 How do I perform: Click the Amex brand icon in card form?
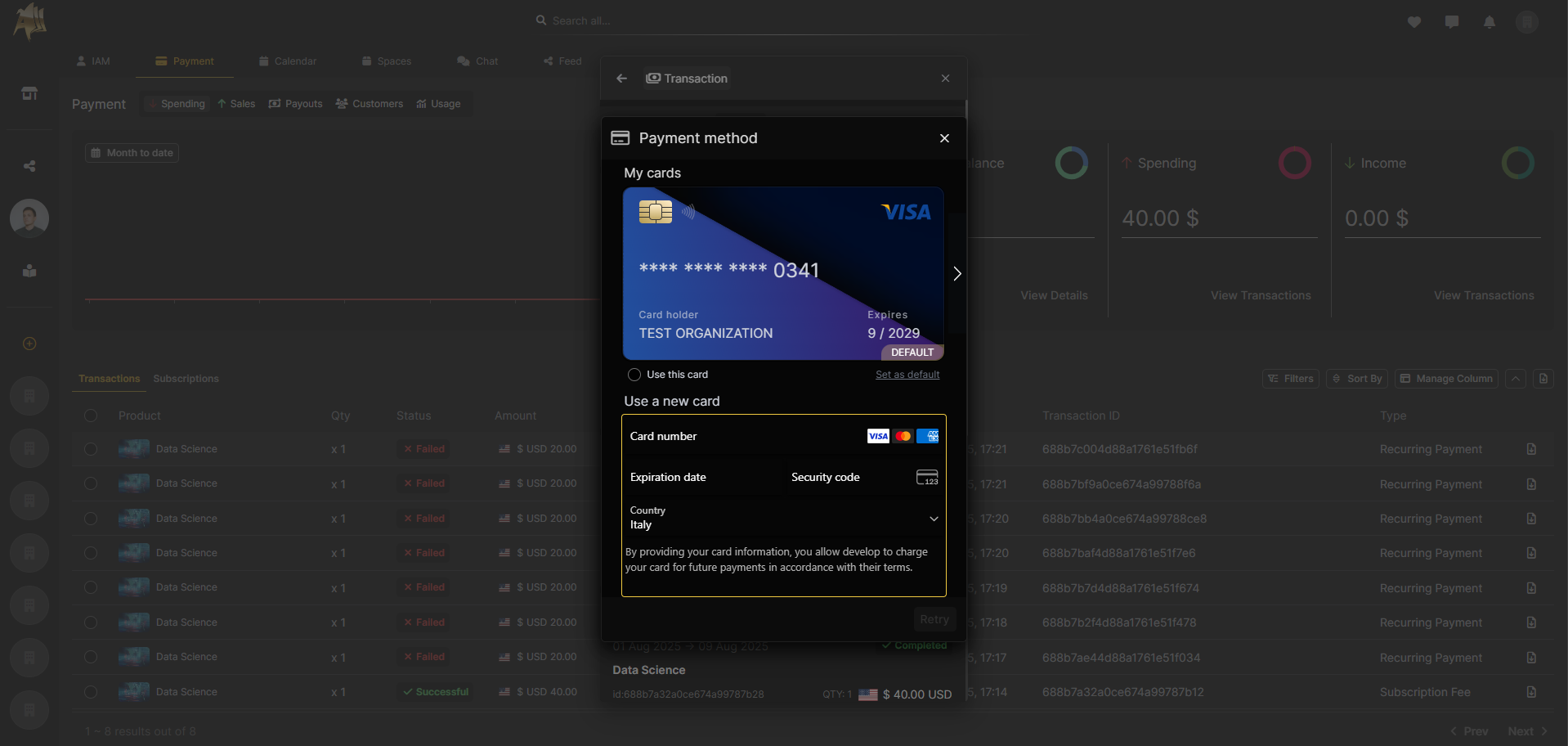[928, 436]
